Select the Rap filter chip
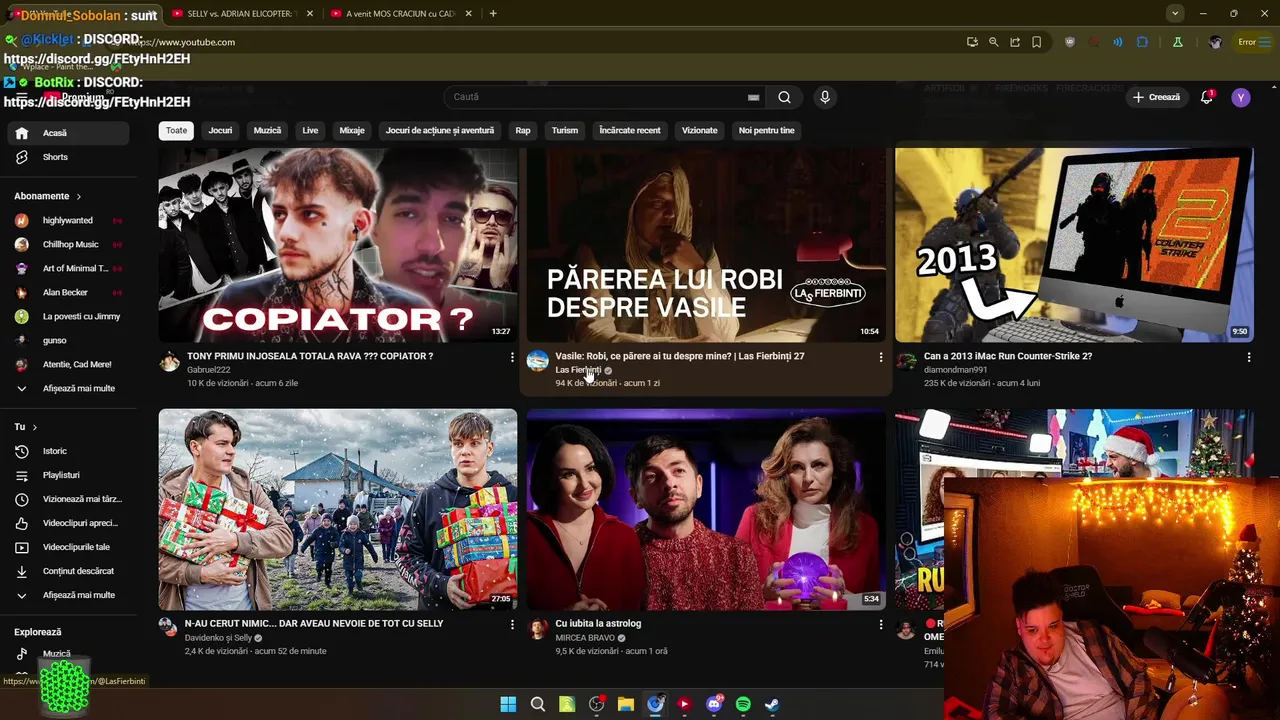Viewport: 1280px width, 720px height. 523,130
